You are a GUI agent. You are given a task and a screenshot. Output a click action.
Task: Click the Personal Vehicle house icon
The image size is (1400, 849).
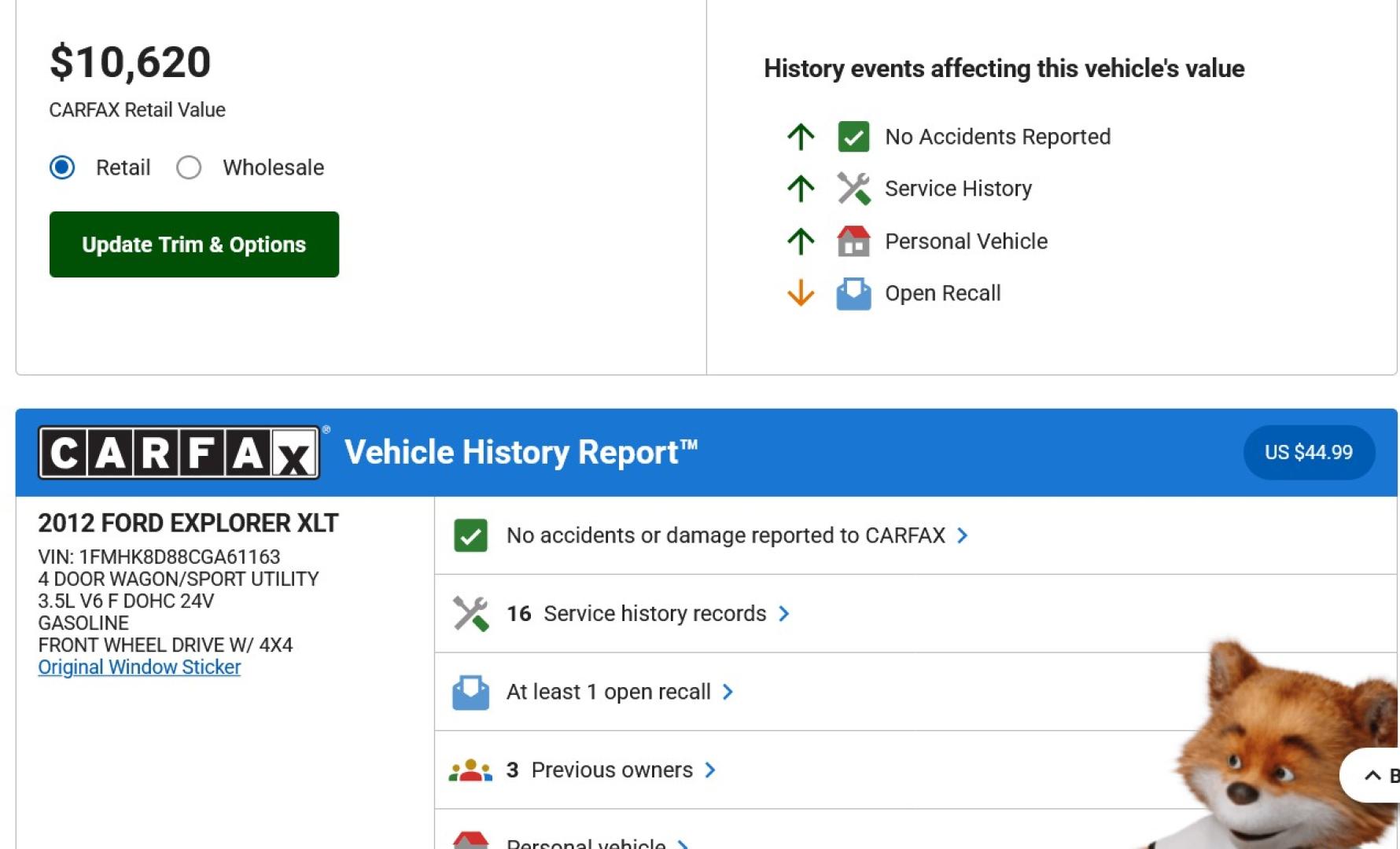point(853,241)
